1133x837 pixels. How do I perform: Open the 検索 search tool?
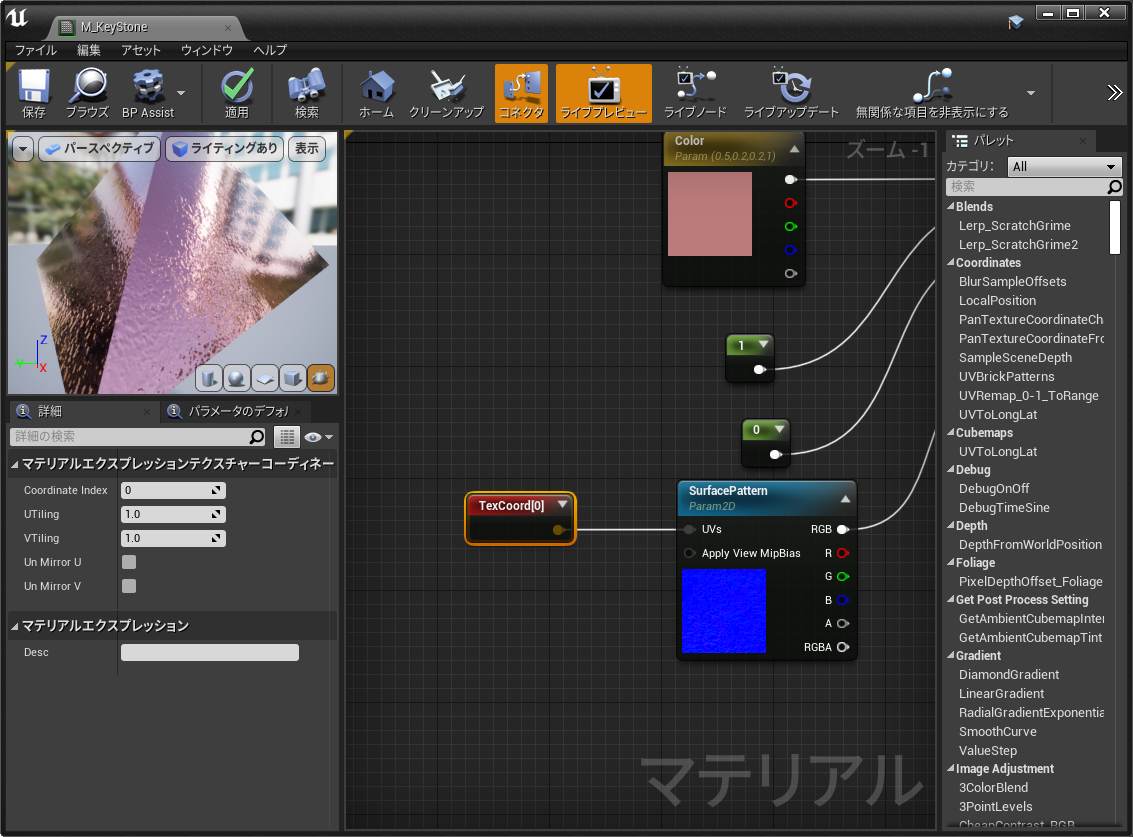tap(306, 93)
